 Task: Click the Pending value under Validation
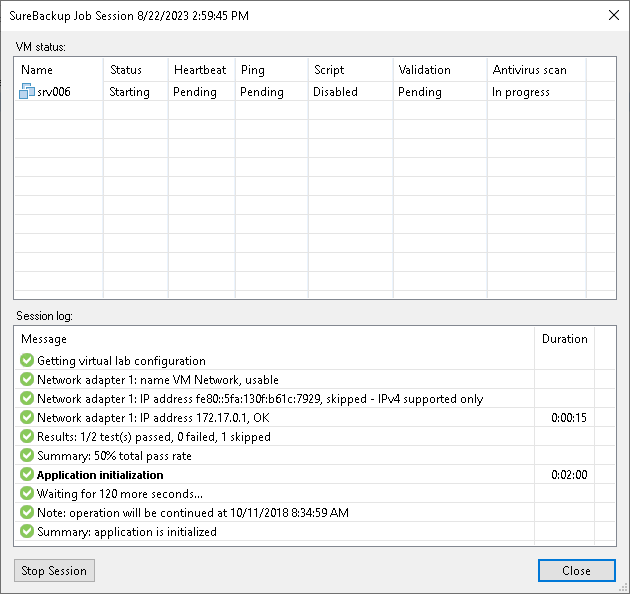[x=420, y=92]
